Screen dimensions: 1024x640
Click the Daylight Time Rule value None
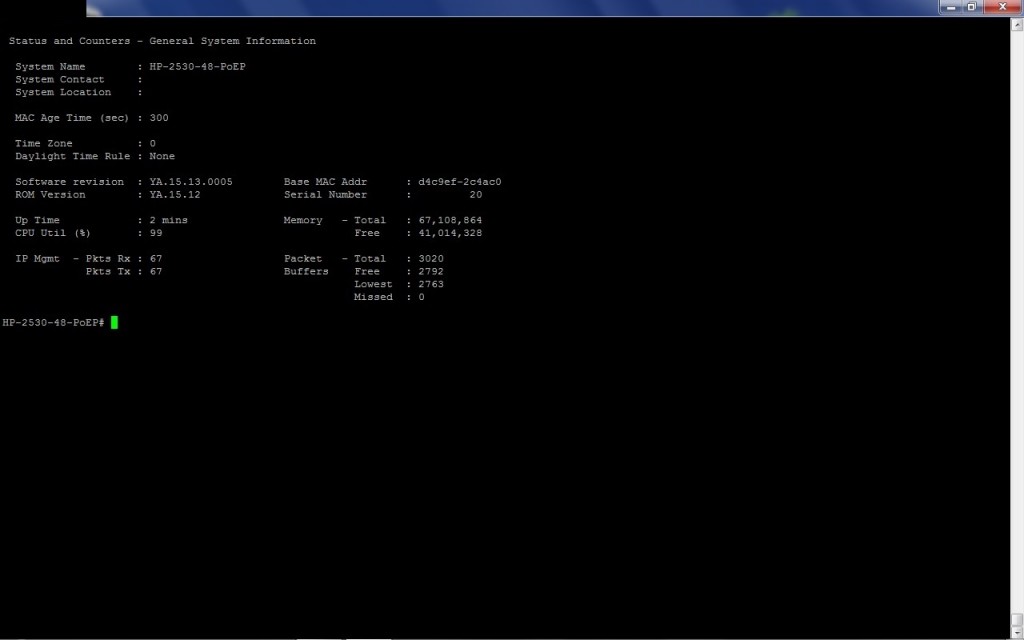tap(162, 156)
